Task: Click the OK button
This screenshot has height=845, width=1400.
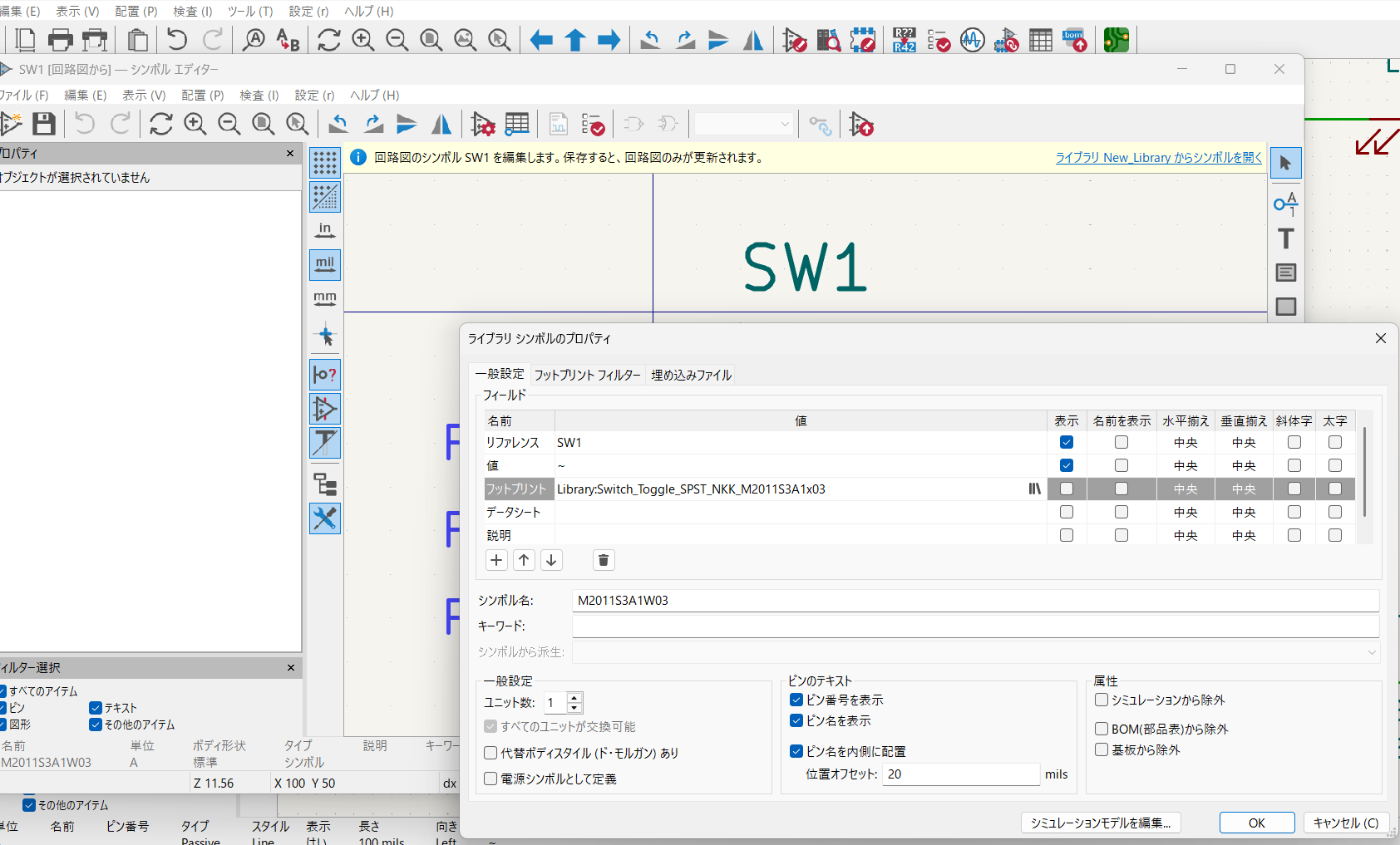Action: 1257,823
